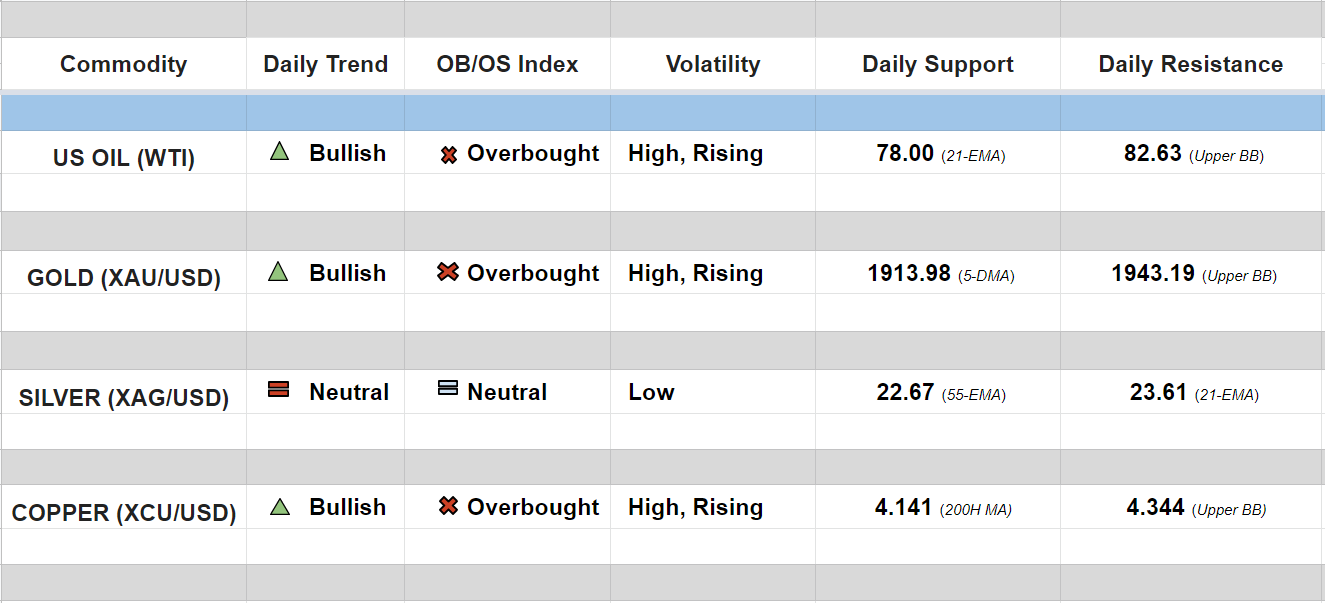Select the Daily Support header cell

937,64
